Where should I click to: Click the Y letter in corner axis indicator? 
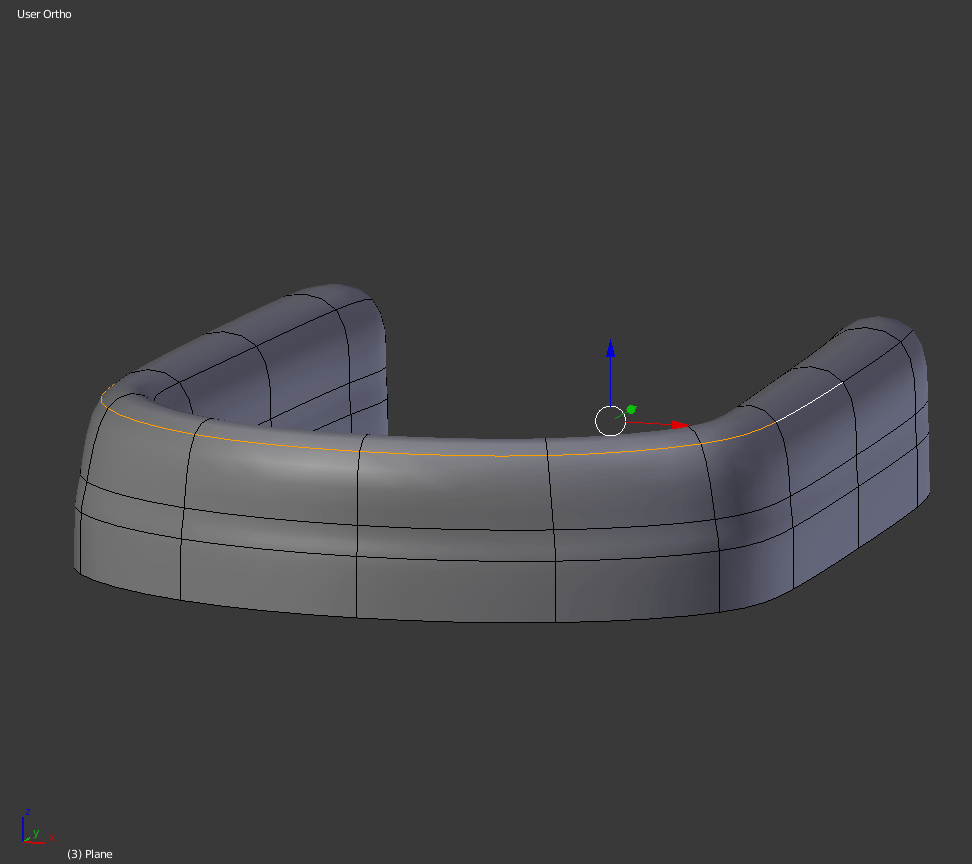click(37, 833)
